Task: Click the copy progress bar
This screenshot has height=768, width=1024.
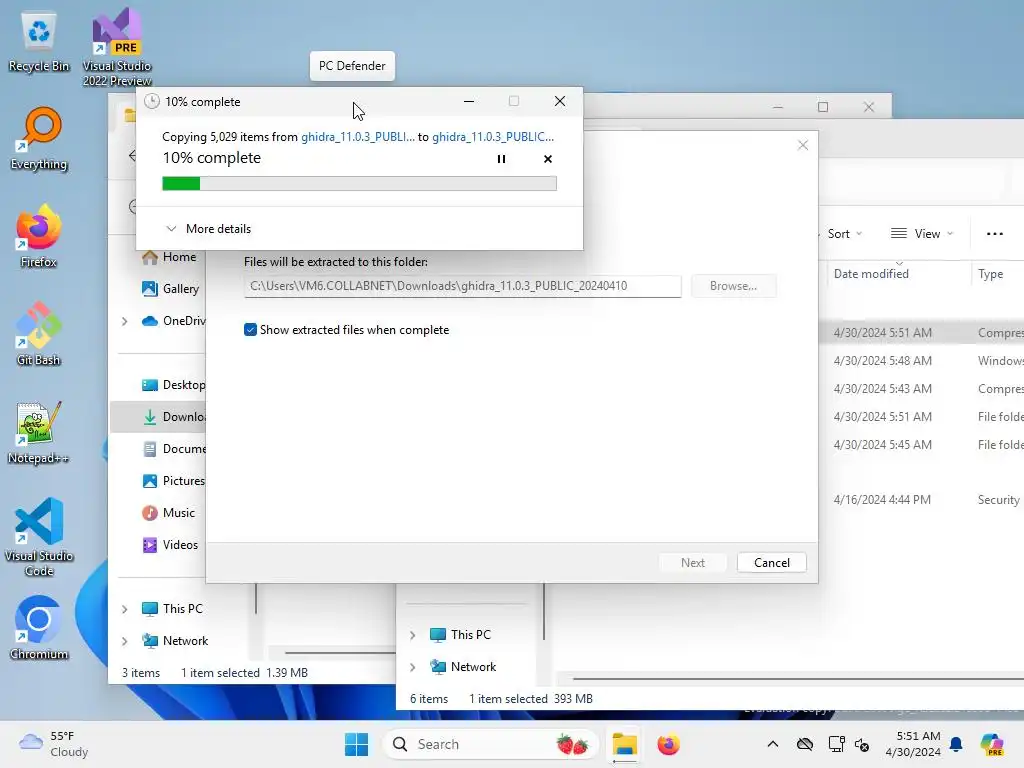Action: [359, 184]
